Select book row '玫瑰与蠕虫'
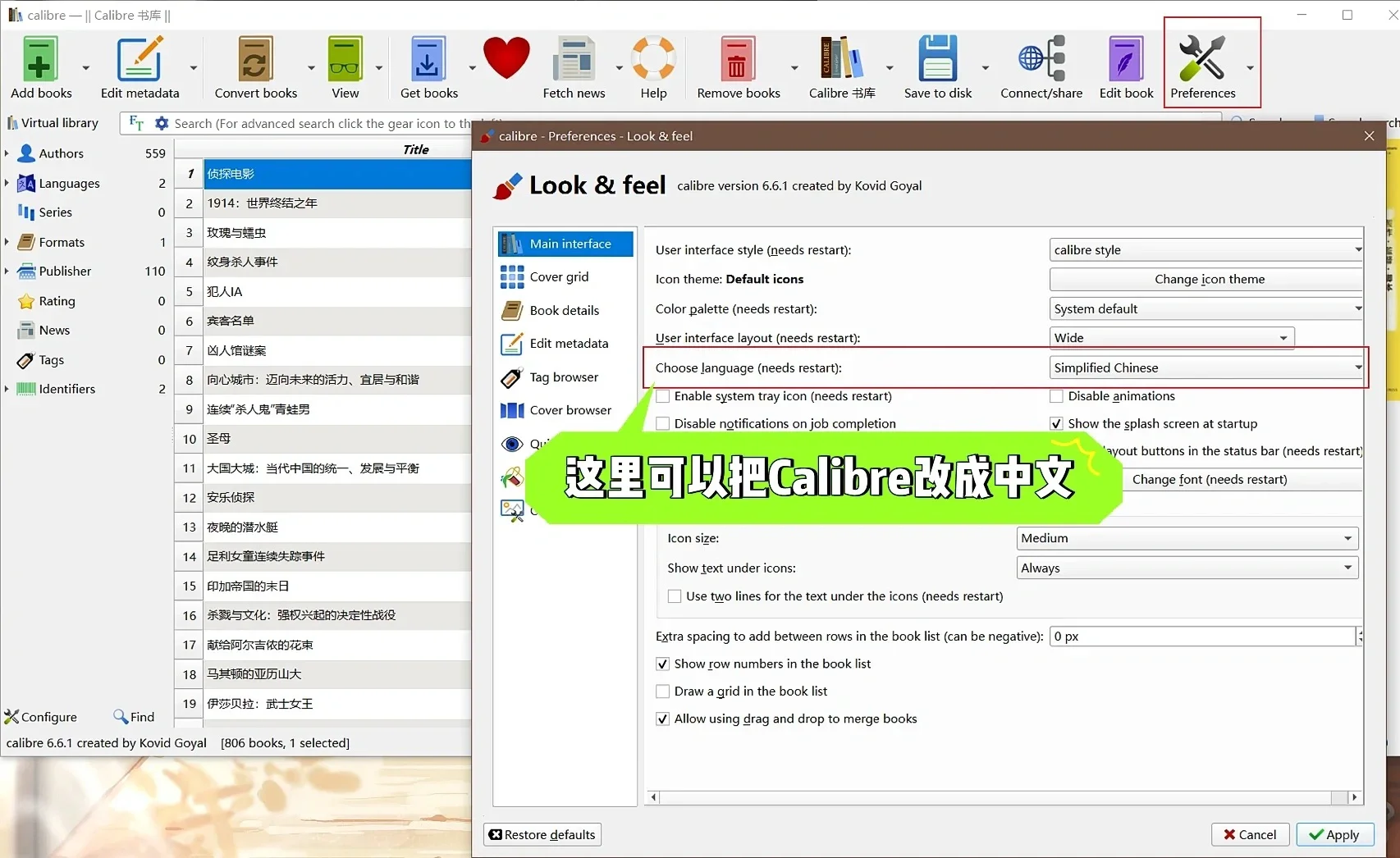The width and height of the screenshot is (1400, 858). (x=337, y=233)
